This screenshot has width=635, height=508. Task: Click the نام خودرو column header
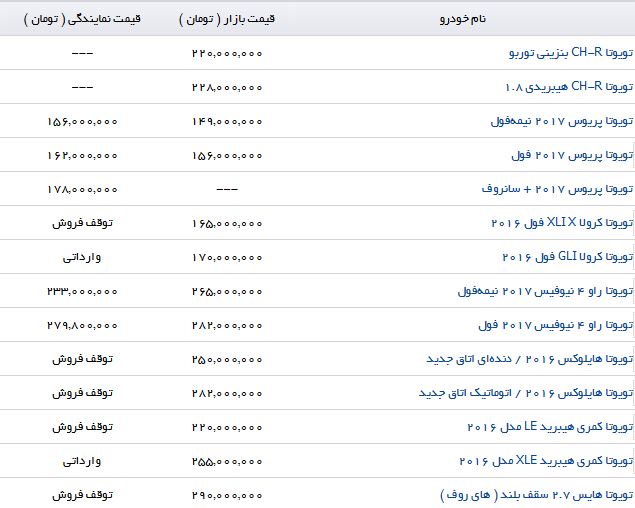coord(462,19)
